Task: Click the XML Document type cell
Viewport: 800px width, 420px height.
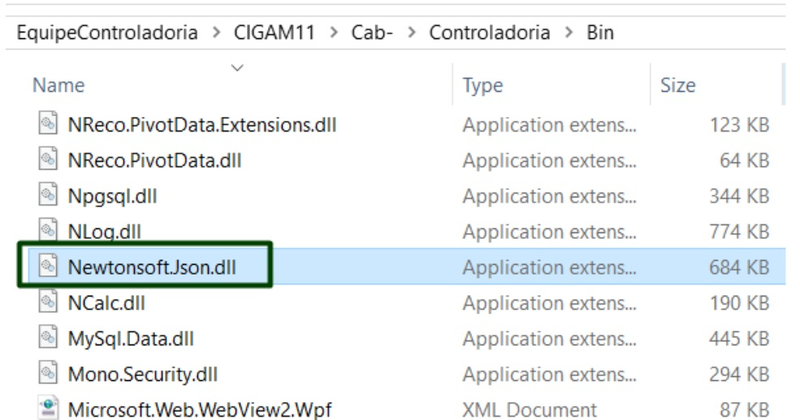Action: [529, 410]
